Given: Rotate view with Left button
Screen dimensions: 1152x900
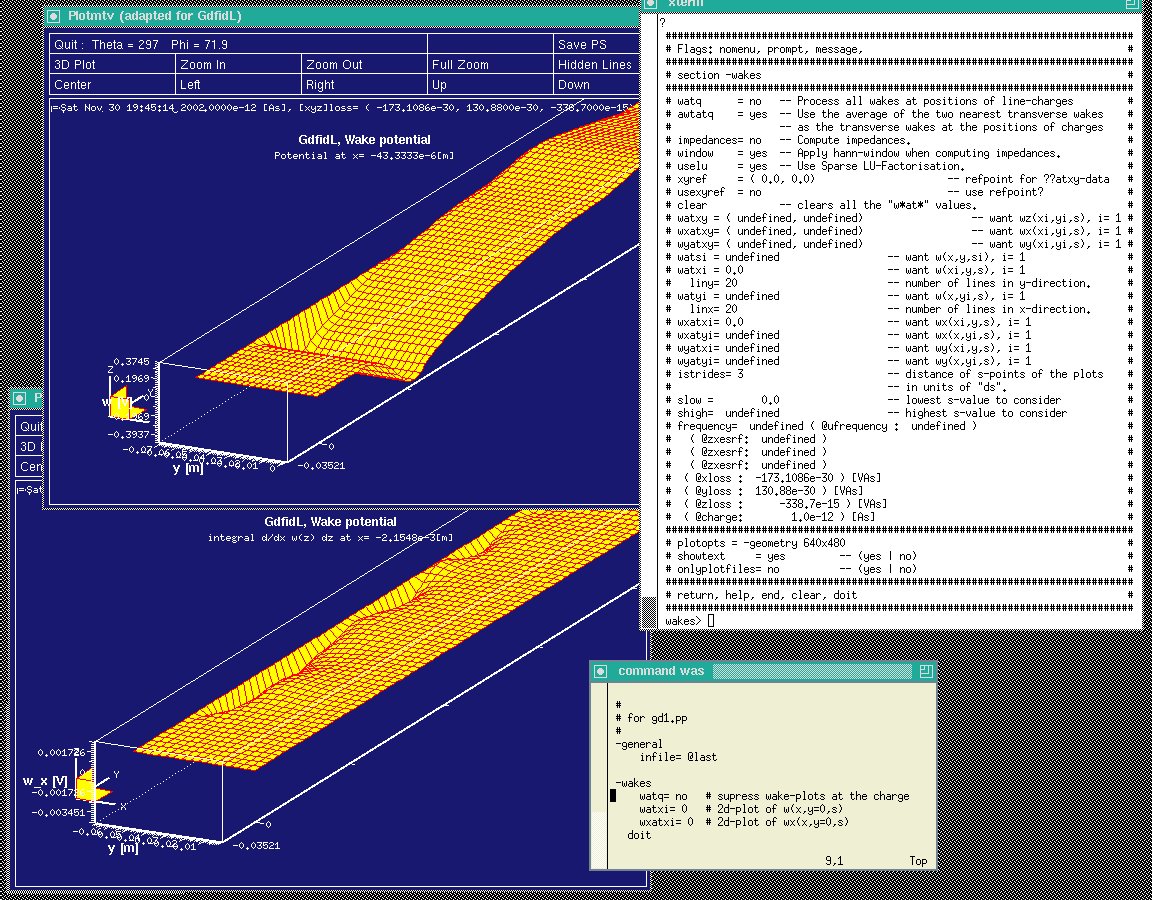Looking at the screenshot, I should [238, 84].
